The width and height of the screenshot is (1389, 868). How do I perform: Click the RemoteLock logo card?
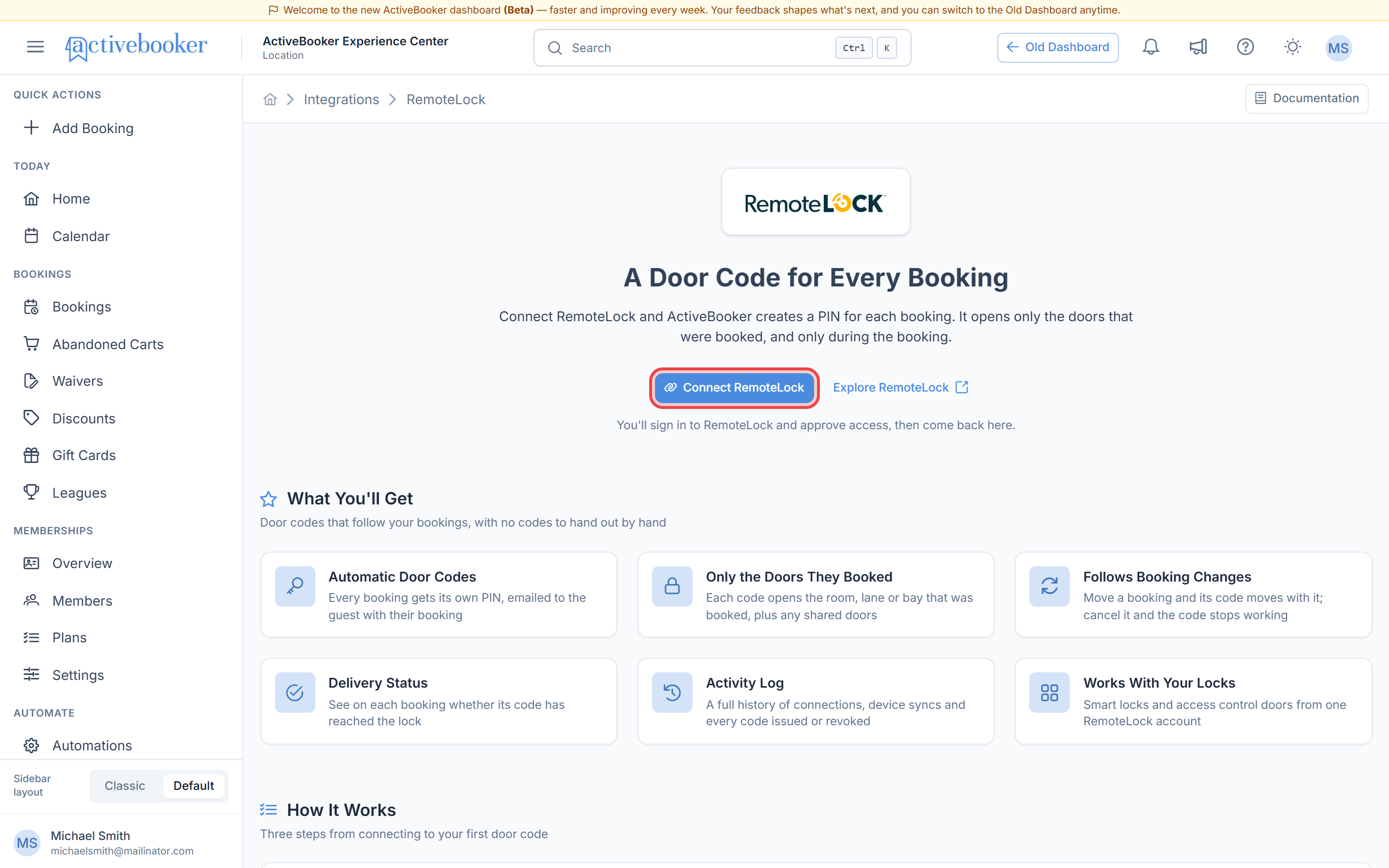(x=816, y=202)
